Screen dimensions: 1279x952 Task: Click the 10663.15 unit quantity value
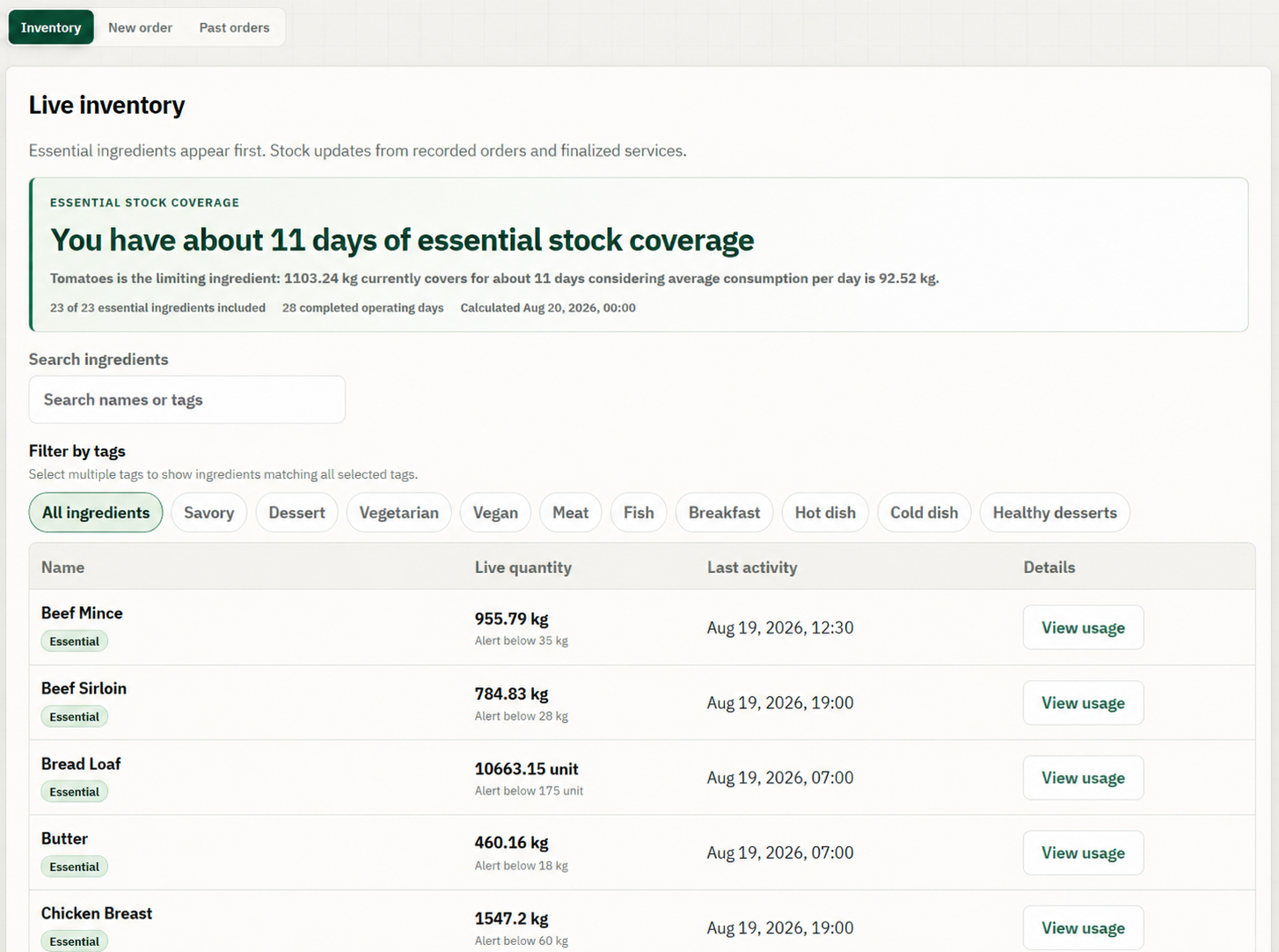pos(526,769)
